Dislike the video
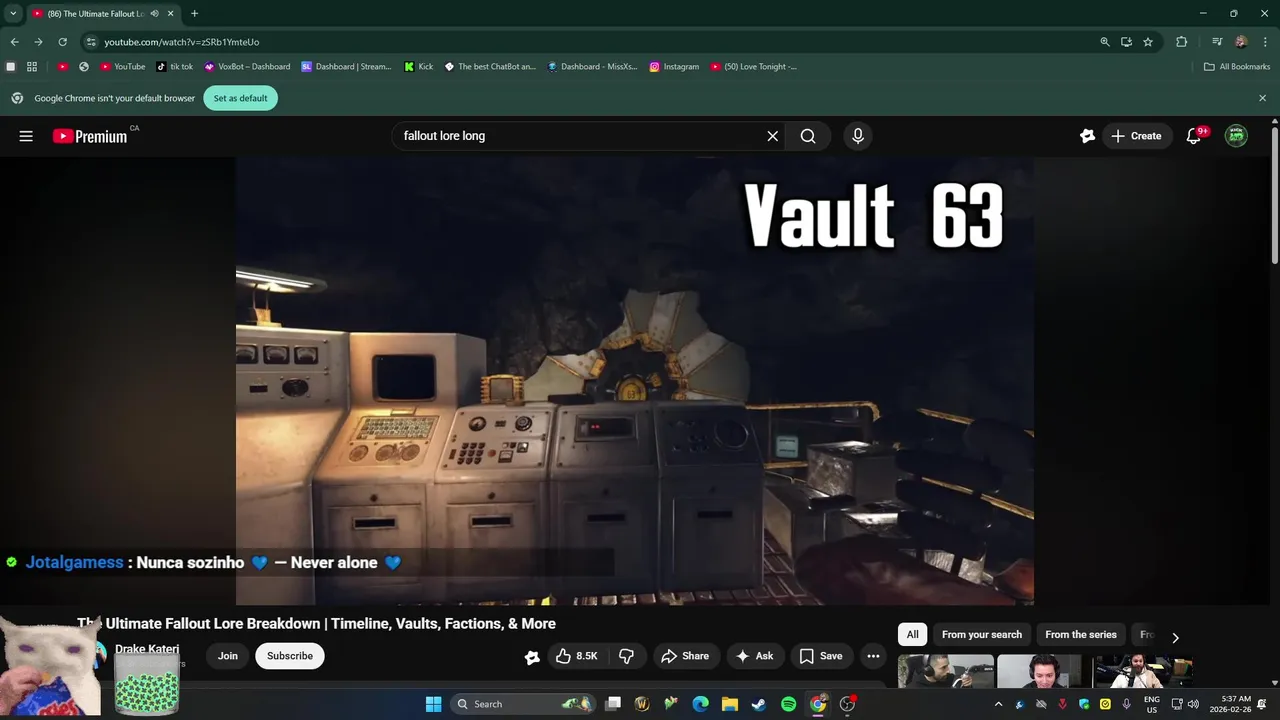Image resolution: width=1280 pixels, height=720 pixels. 626,656
